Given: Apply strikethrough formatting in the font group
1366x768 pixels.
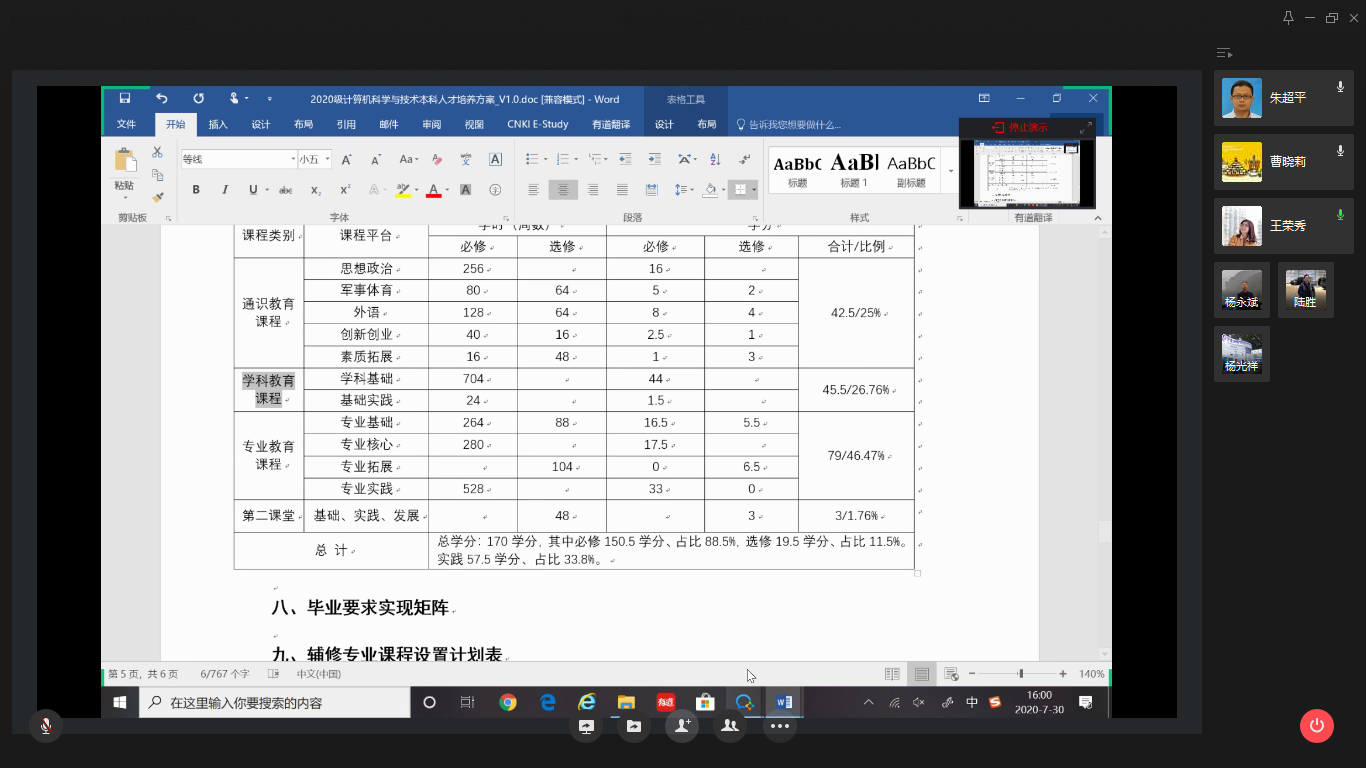Looking at the screenshot, I should point(285,190).
